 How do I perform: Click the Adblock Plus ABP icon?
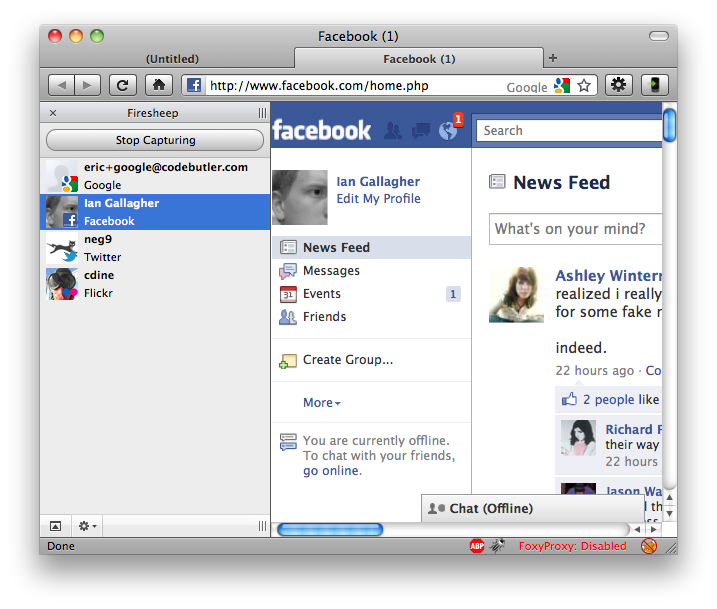click(477, 546)
